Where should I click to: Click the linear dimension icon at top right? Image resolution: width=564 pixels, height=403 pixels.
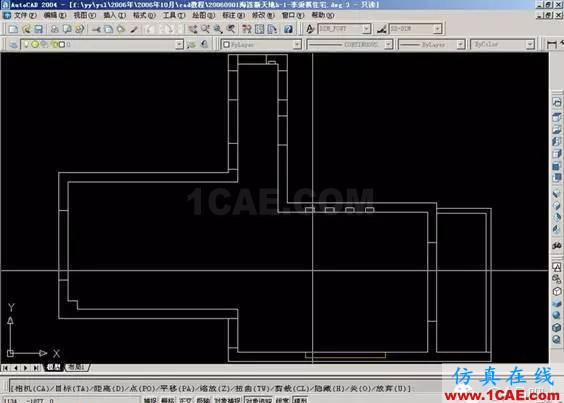(x=551, y=45)
